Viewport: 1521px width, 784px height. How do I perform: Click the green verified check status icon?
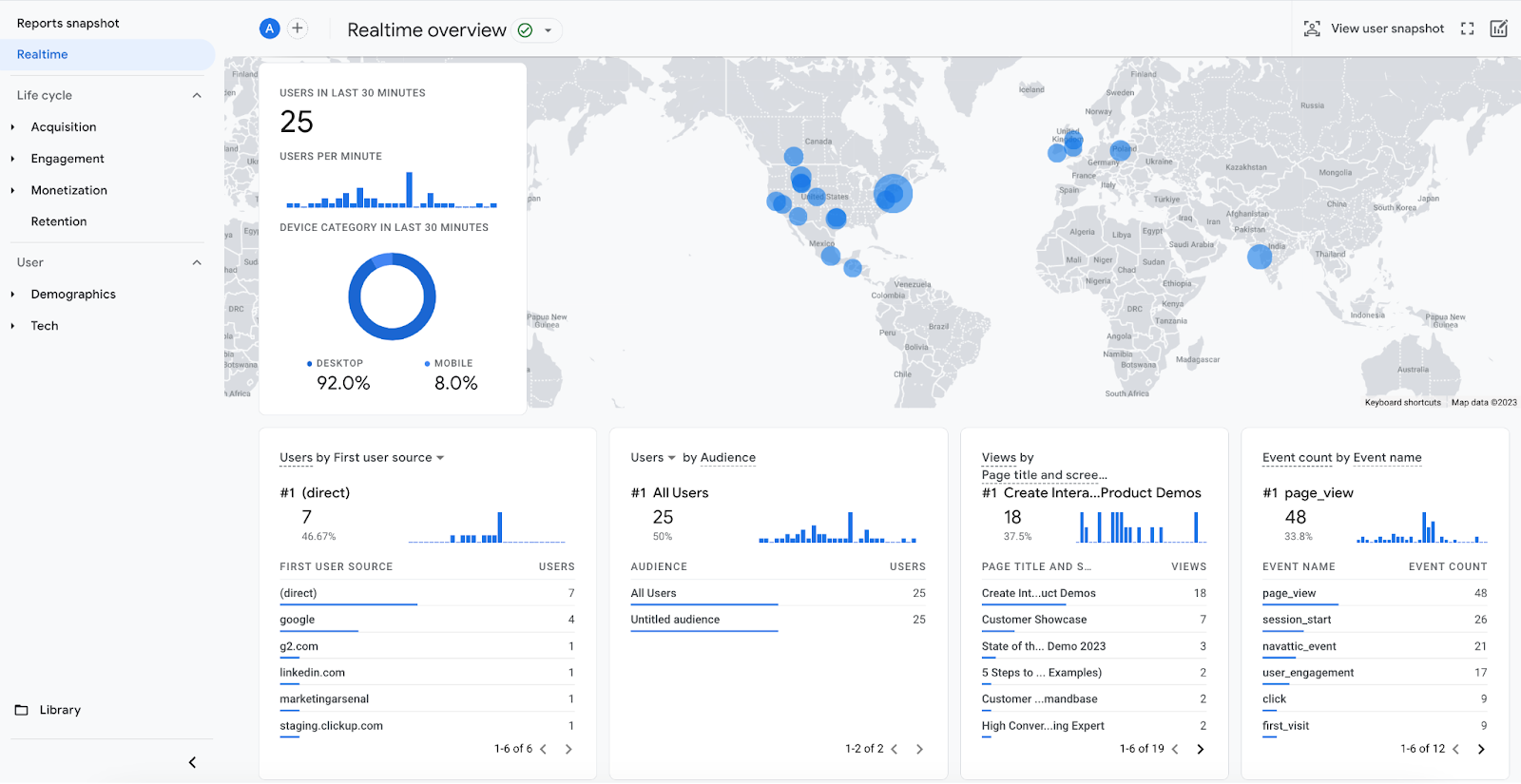(x=525, y=30)
